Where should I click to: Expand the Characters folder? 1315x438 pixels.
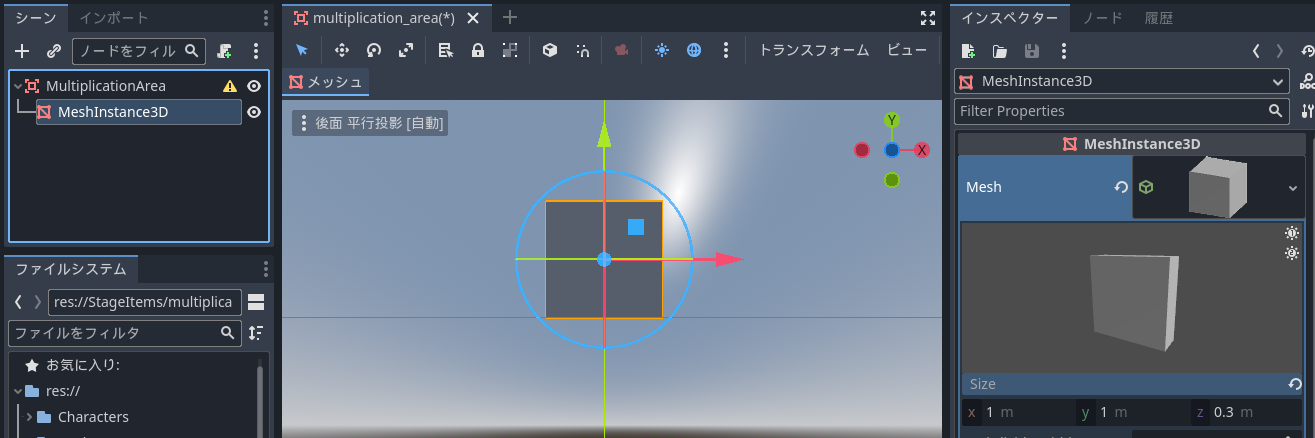[30, 417]
